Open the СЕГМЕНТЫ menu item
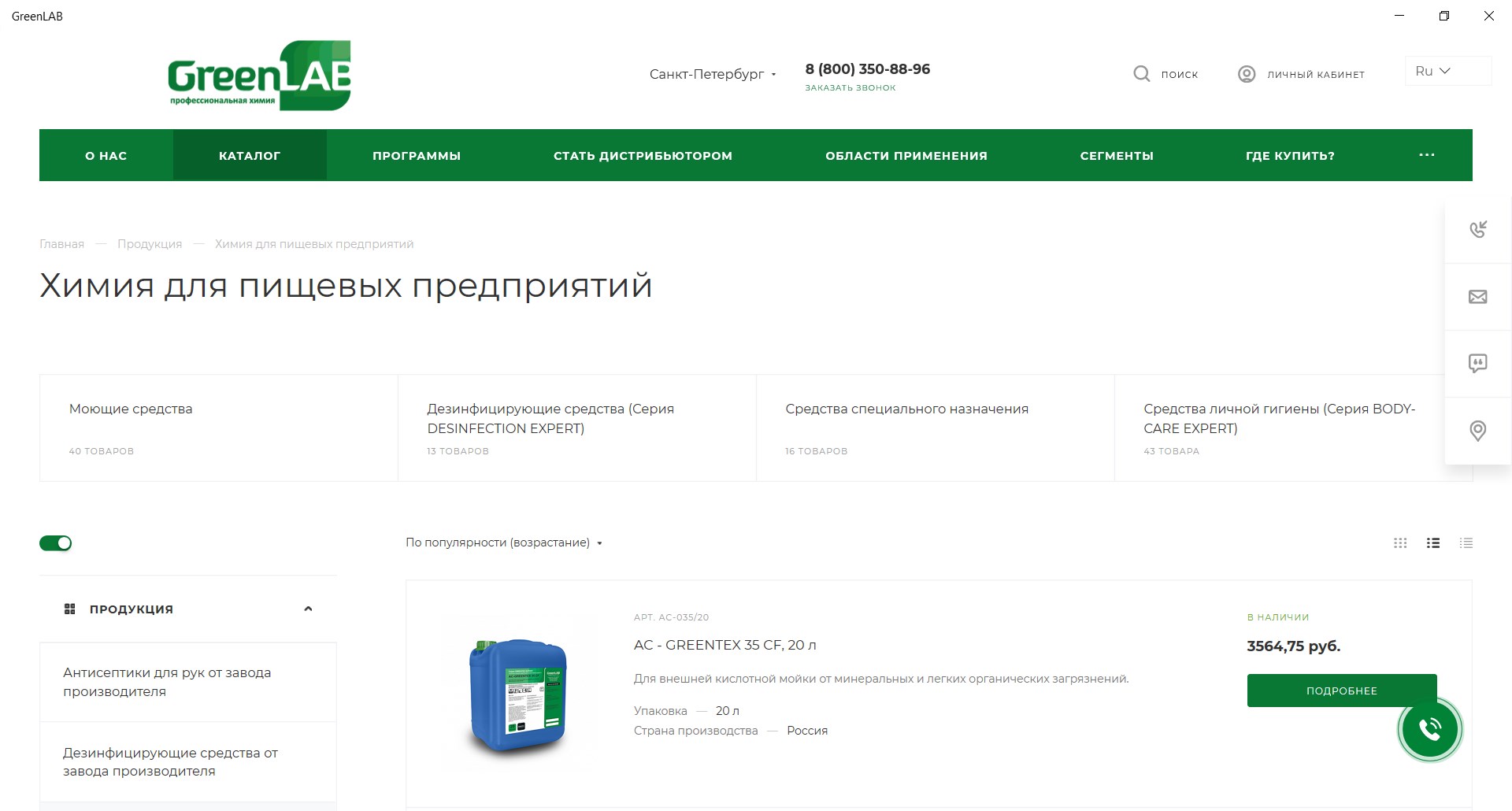Screen dimensions: 1512x811 (x=1117, y=156)
